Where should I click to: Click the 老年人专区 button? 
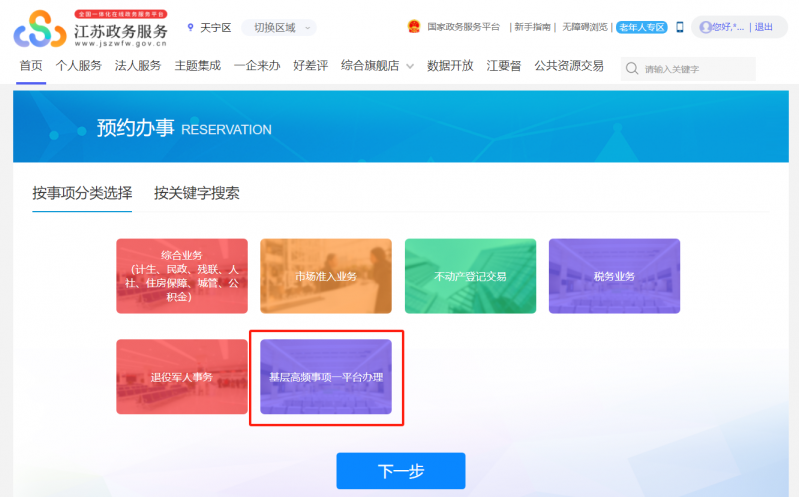642,27
